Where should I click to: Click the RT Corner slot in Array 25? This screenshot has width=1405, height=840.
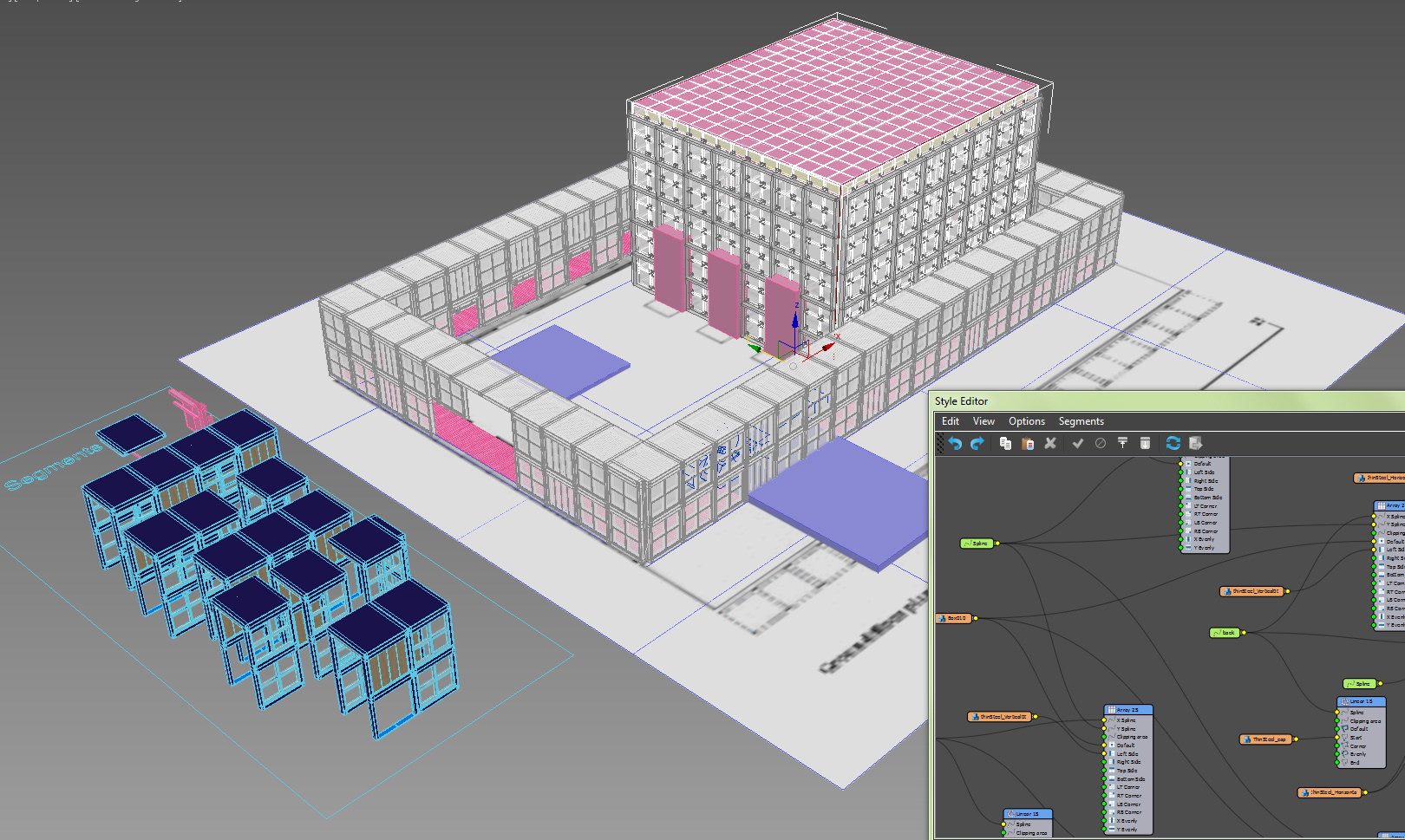pyautogui.click(x=1127, y=796)
